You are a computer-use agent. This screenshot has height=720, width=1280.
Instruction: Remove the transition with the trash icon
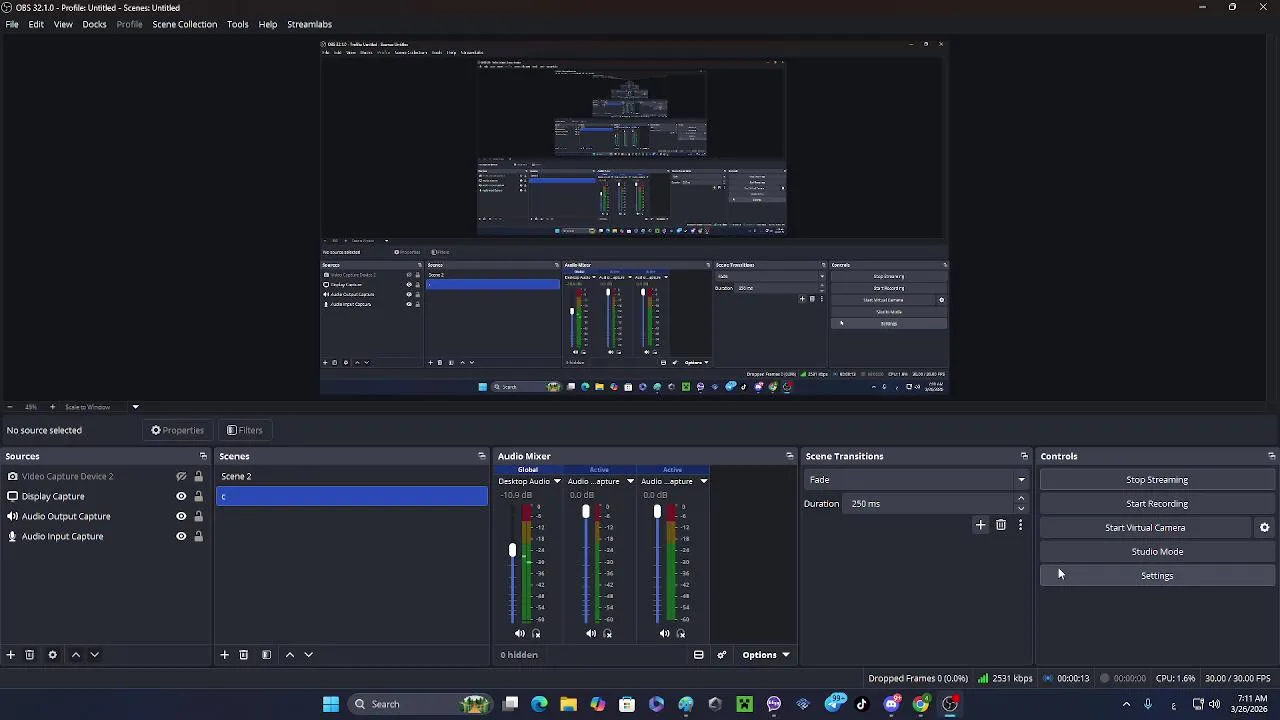pos(1001,525)
